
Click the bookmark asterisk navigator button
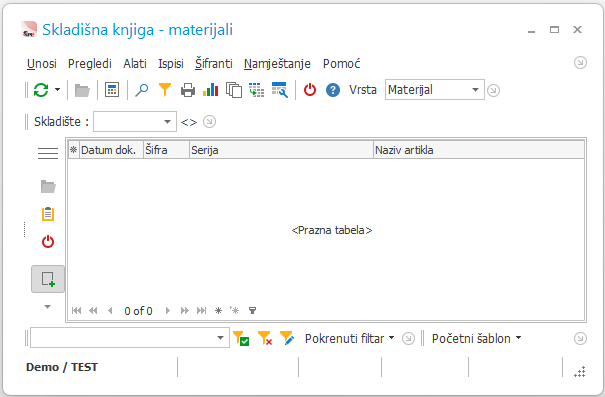pyautogui.click(x=218, y=311)
